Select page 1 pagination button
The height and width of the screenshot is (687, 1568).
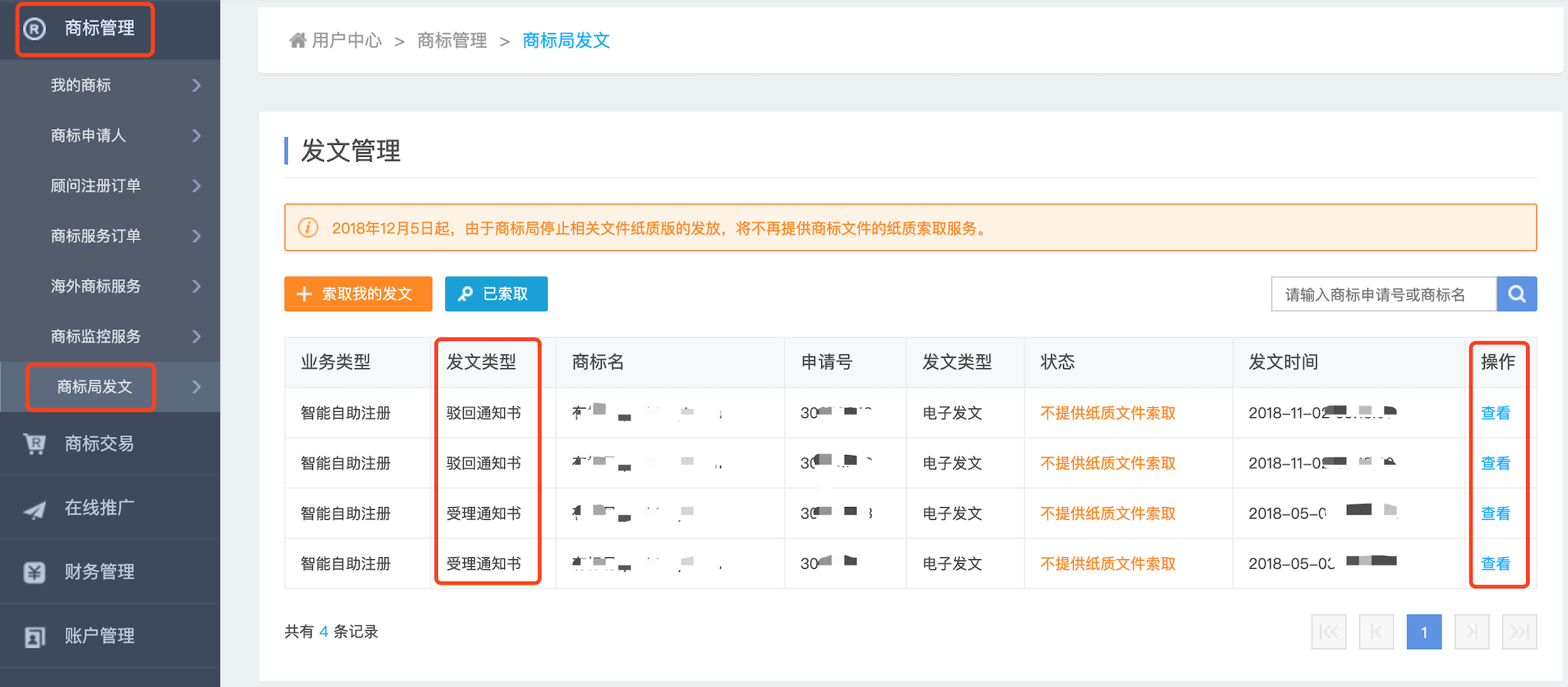(1424, 632)
